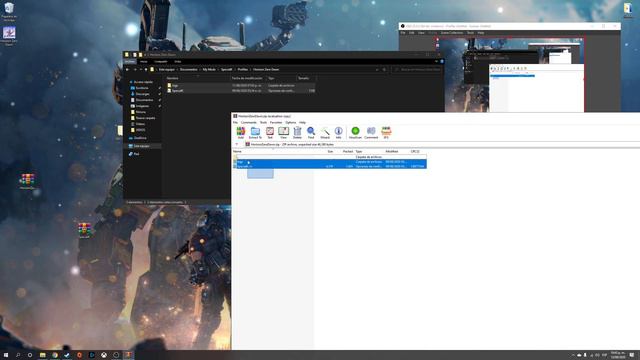Open the Favorites menu in WinRAR
Viewport: 640px width, 360px height.
click(x=276, y=122)
